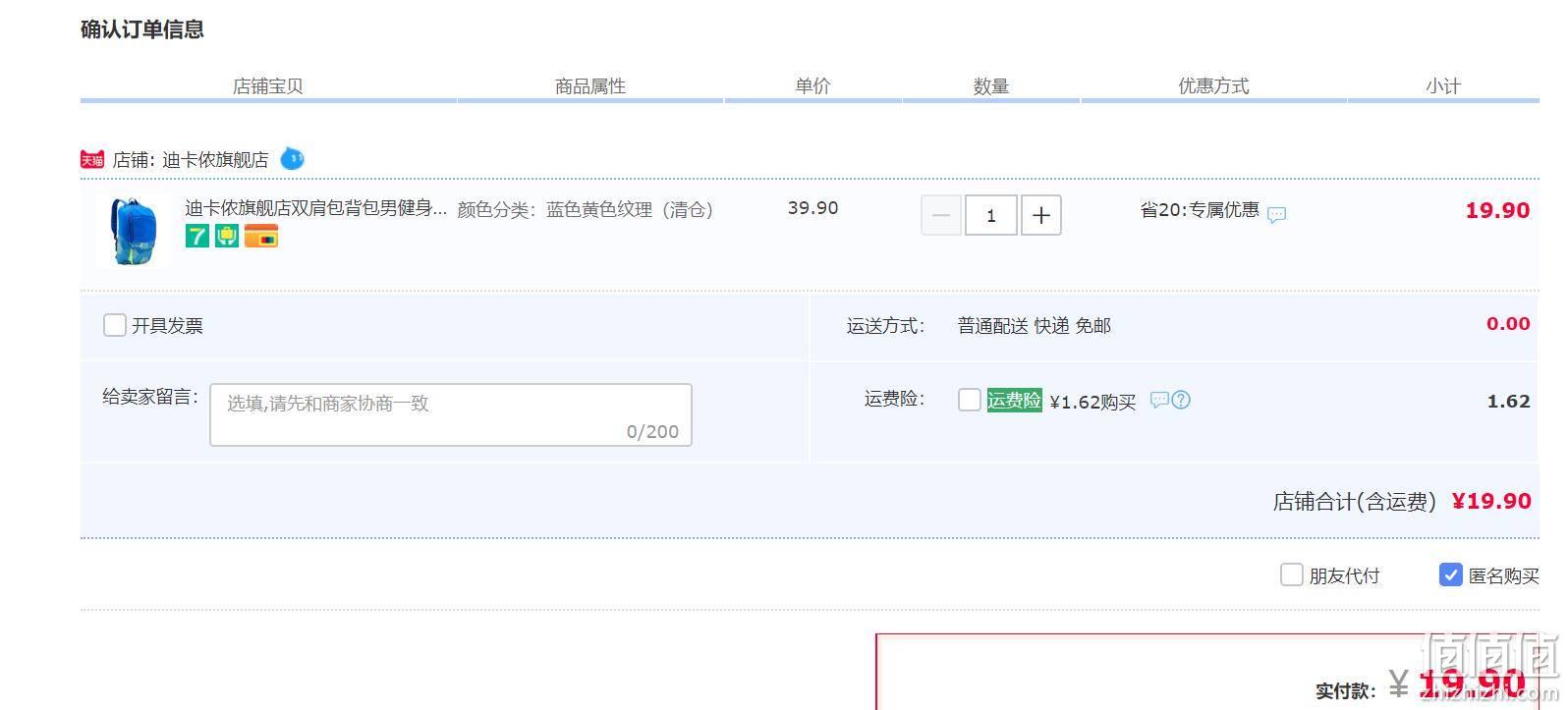1568x710 pixels.
Task: Click the 普通配送 快递 免邮 shipping method
Action: [x=1035, y=325]
